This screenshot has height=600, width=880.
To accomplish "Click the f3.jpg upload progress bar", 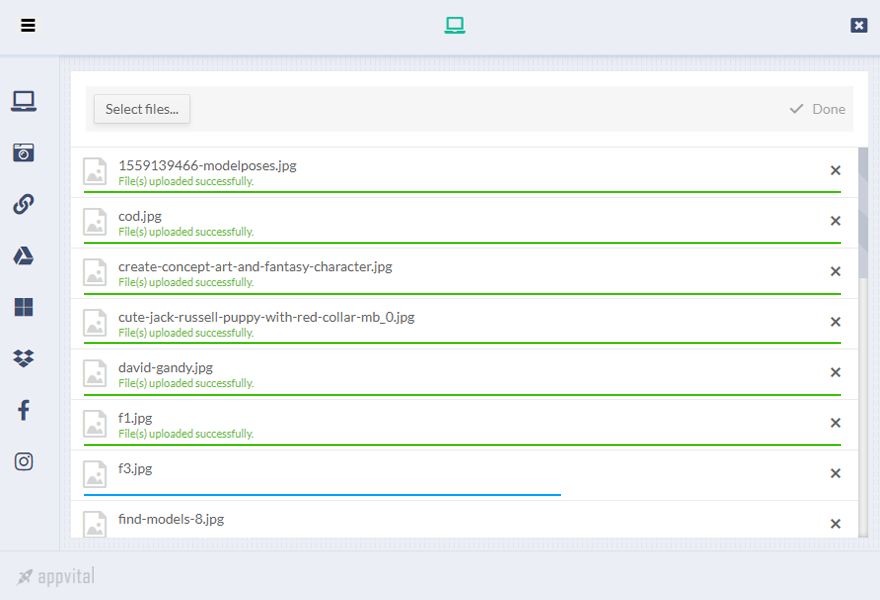I will [x=320, y=492].
